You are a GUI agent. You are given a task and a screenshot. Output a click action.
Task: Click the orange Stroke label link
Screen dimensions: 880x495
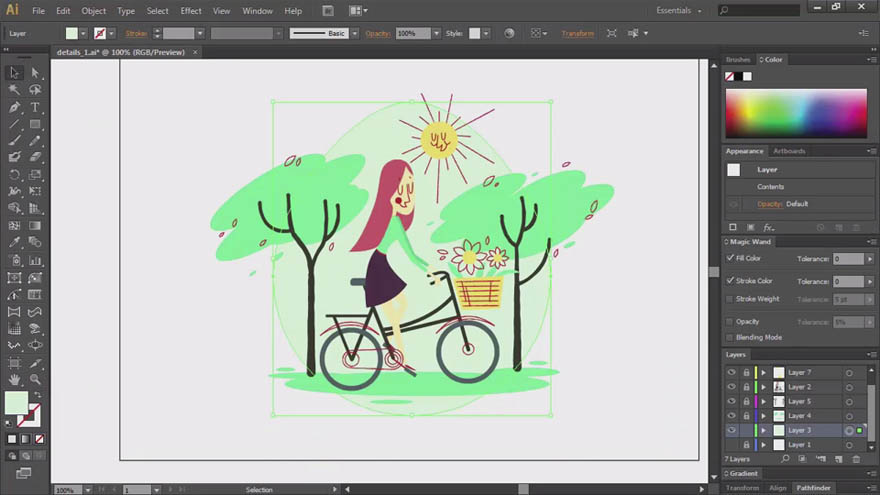(136, 34)
